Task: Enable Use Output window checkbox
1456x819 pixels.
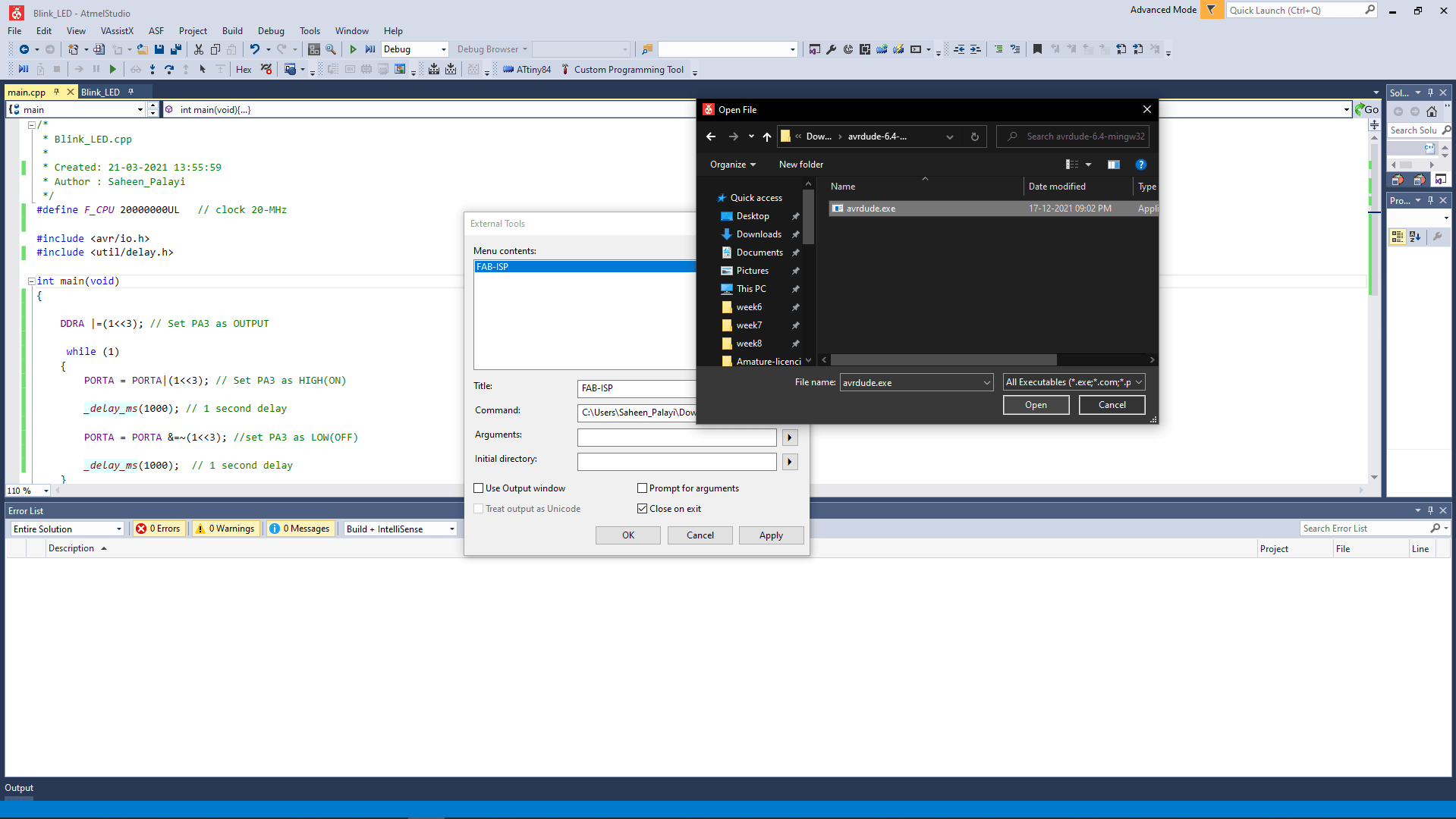Action: (x=479, y=488)
